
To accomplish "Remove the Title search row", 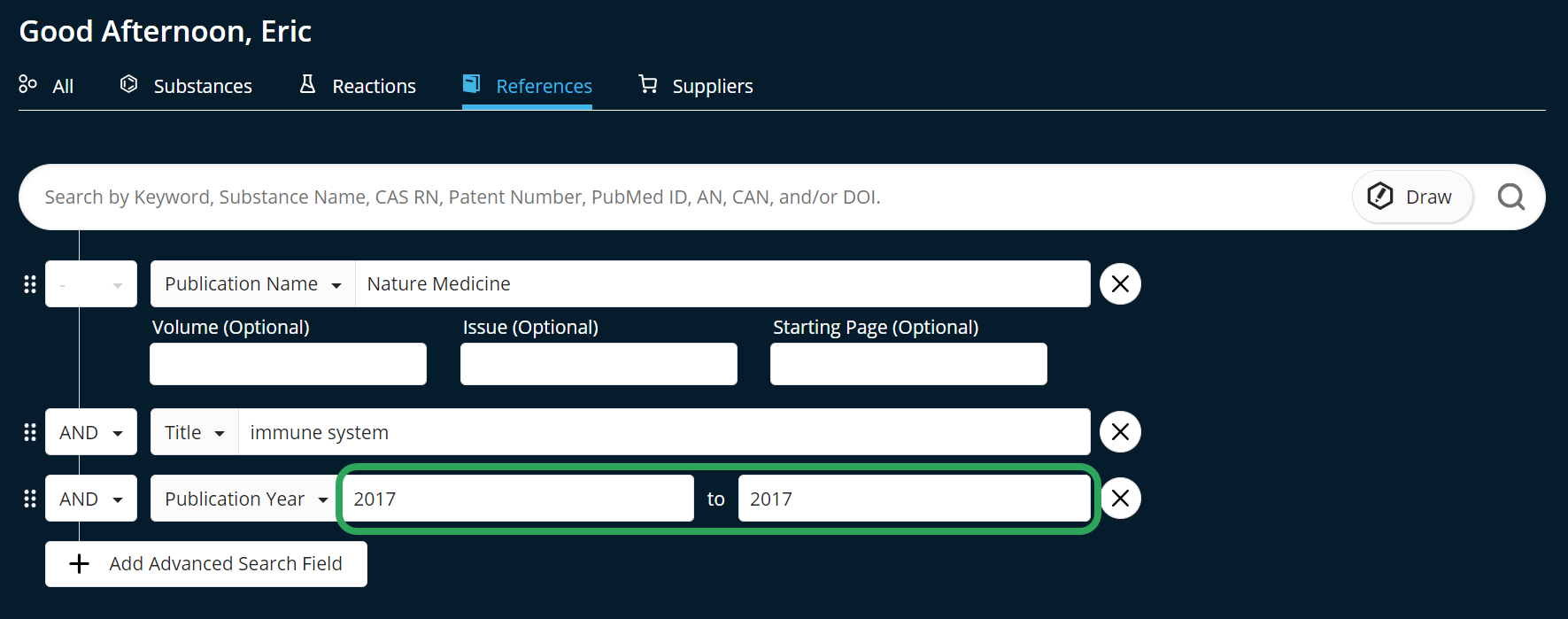I will point(1120,432).
